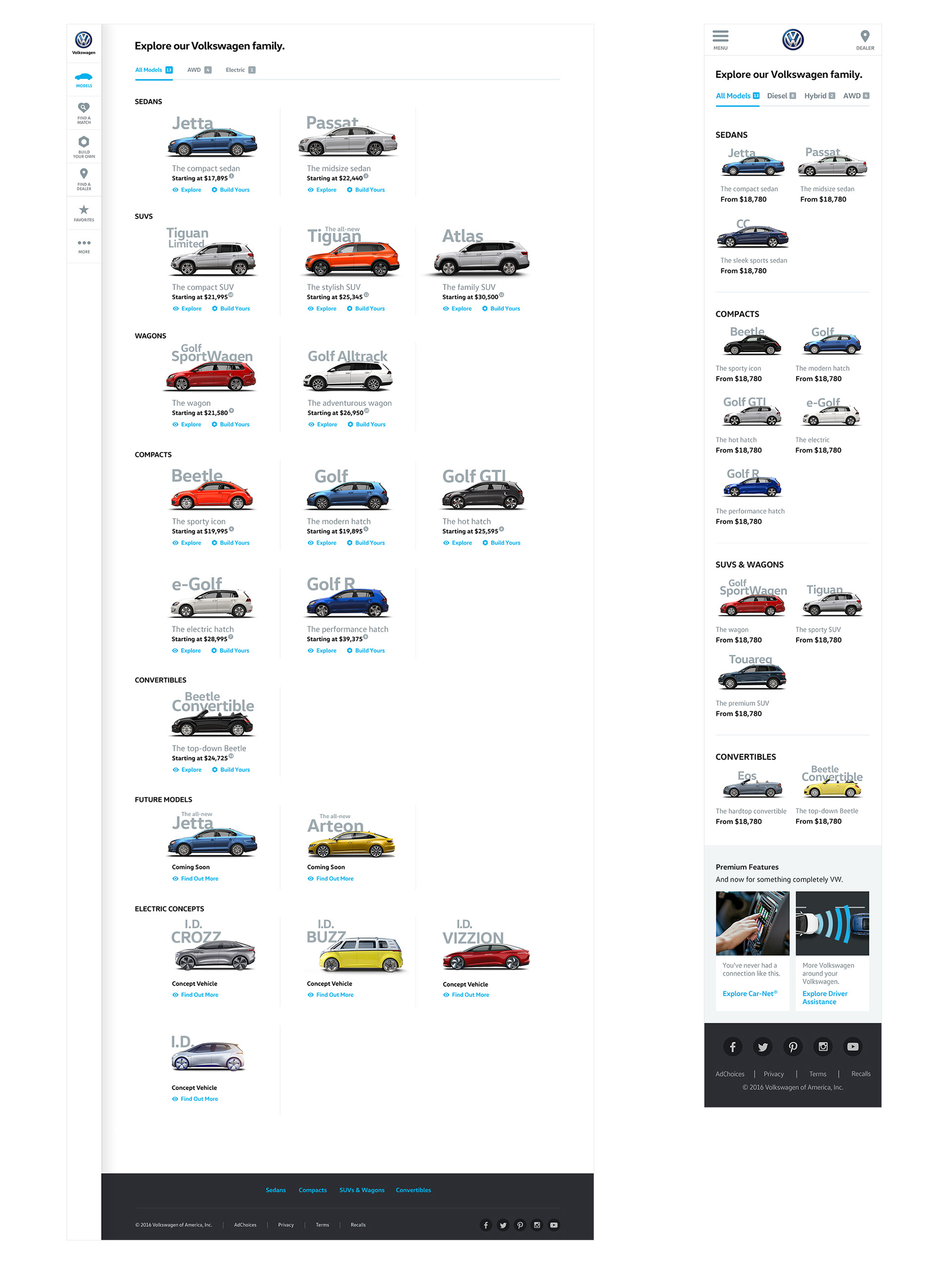This screenshot has height=1288, width=950.
Task: Open Instagram icon in desktop footer
Action: pyautogui.click(x=536, y=1225)
